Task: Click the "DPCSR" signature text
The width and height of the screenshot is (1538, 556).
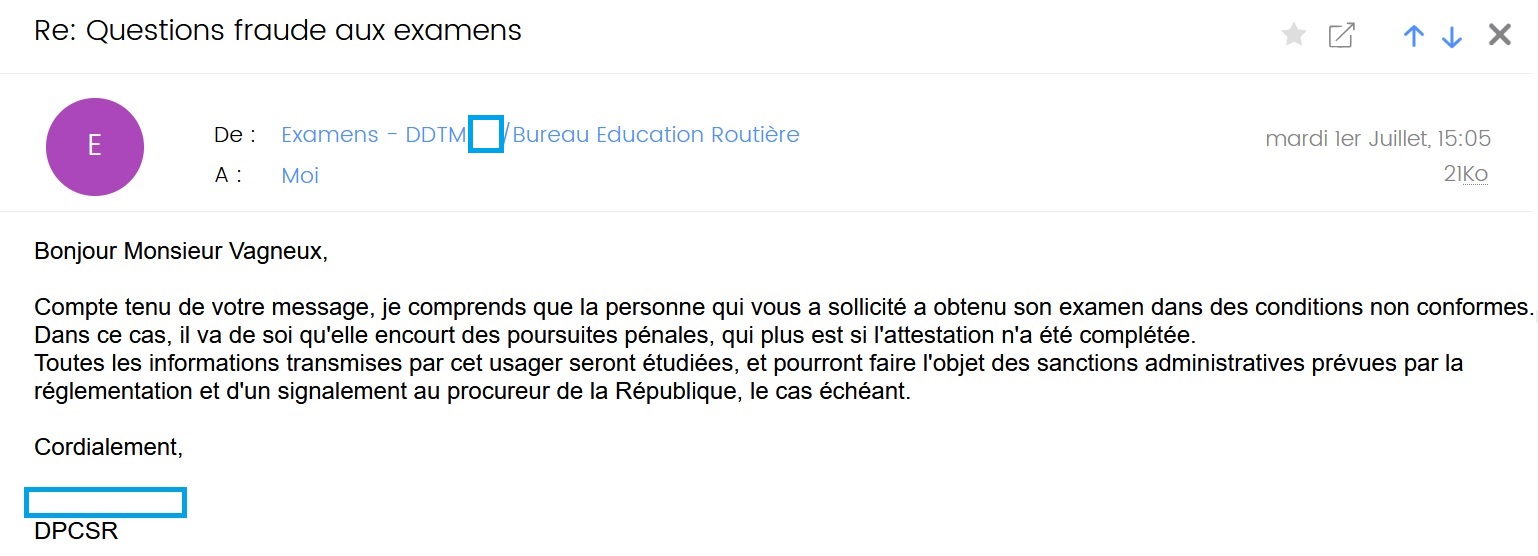Action: pos(76,531)
